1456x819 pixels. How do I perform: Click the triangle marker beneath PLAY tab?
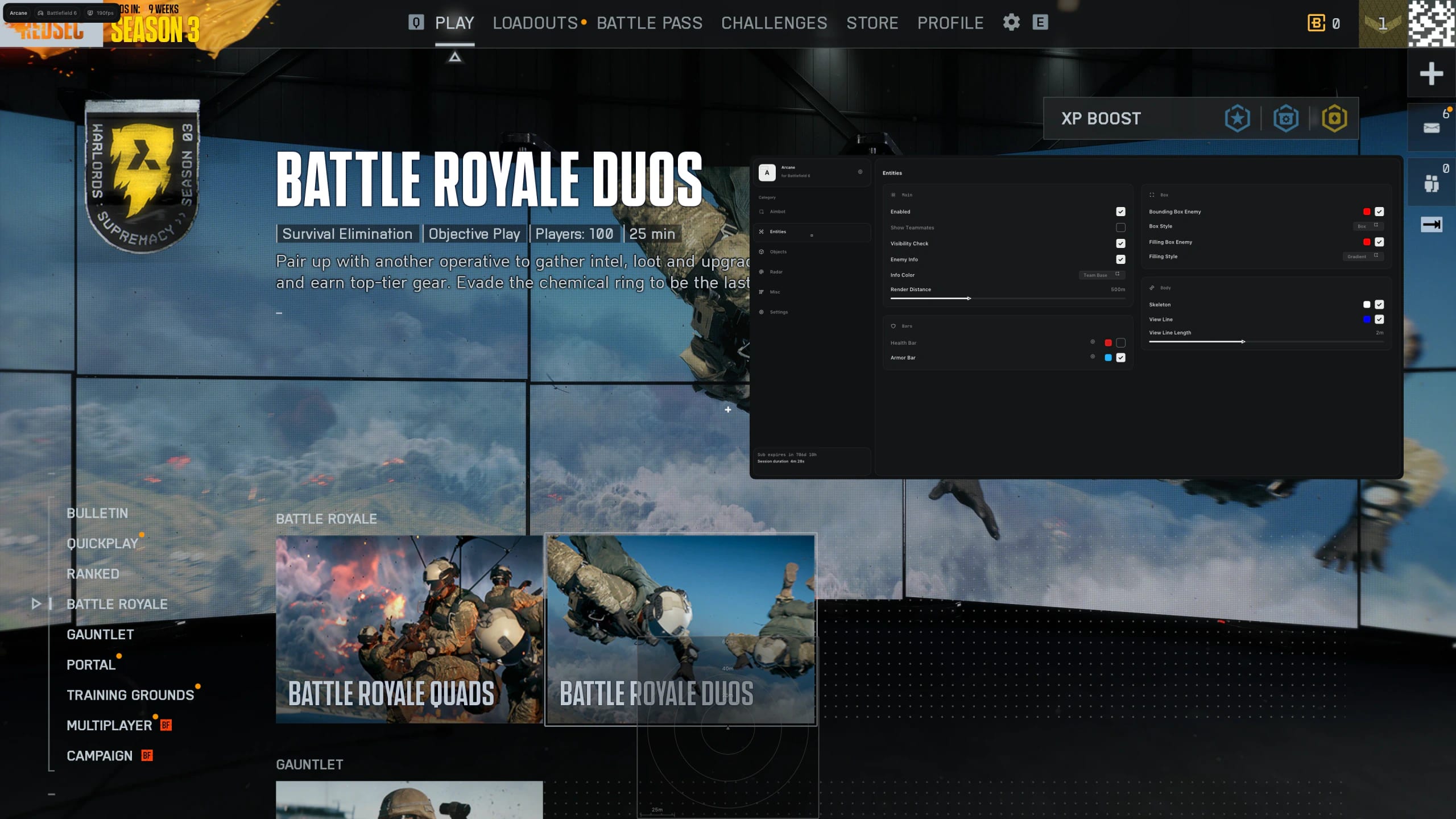454,57
